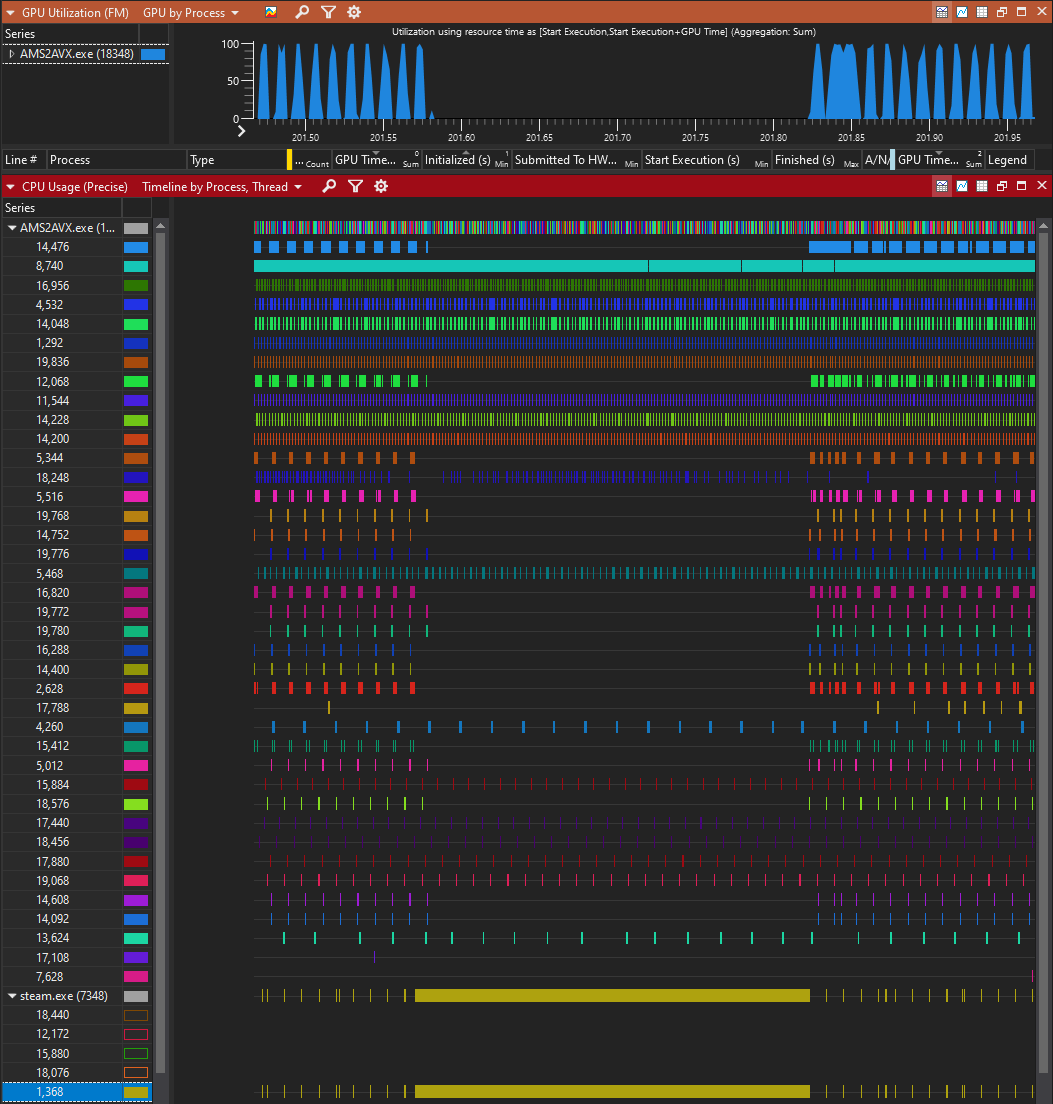Screen dimensions: 1053x1104
Task: Close the CPU Usage (Precise) panel
Action: click(1042, 186)
